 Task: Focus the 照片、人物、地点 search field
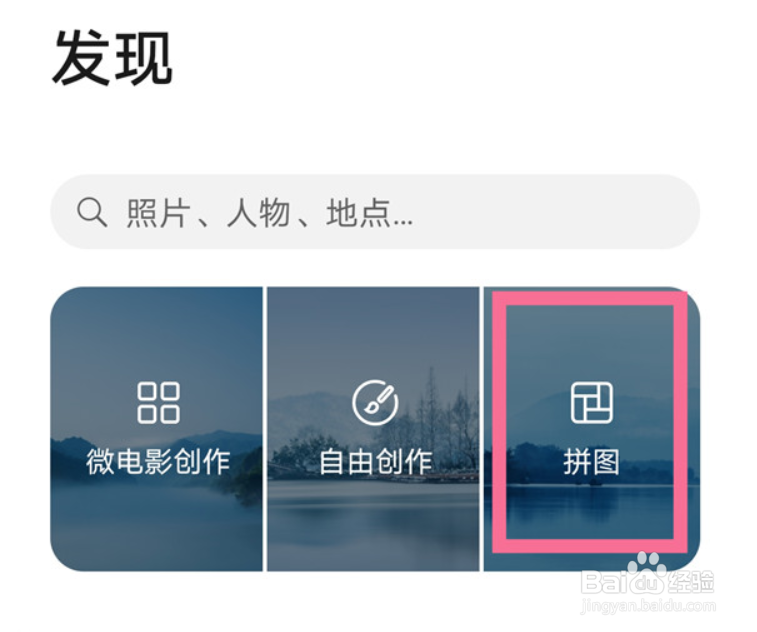tap(375, 211)
